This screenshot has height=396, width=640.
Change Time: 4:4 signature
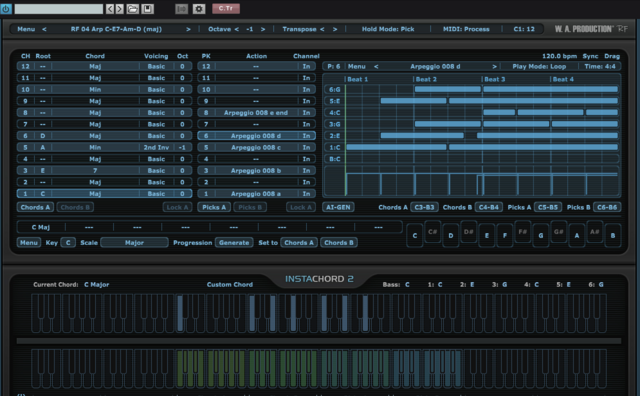tap(600, 66)
